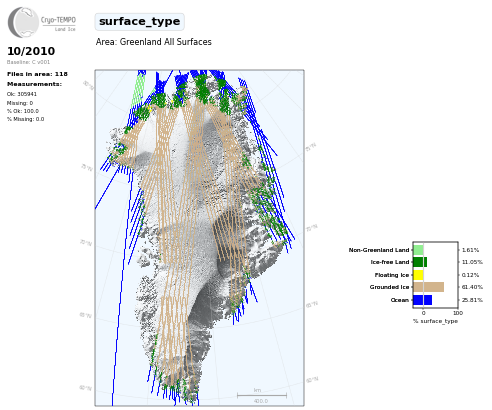492x410 pixels.
Task: Click the surface_type title badge
Action: click(x=139, y=22)
